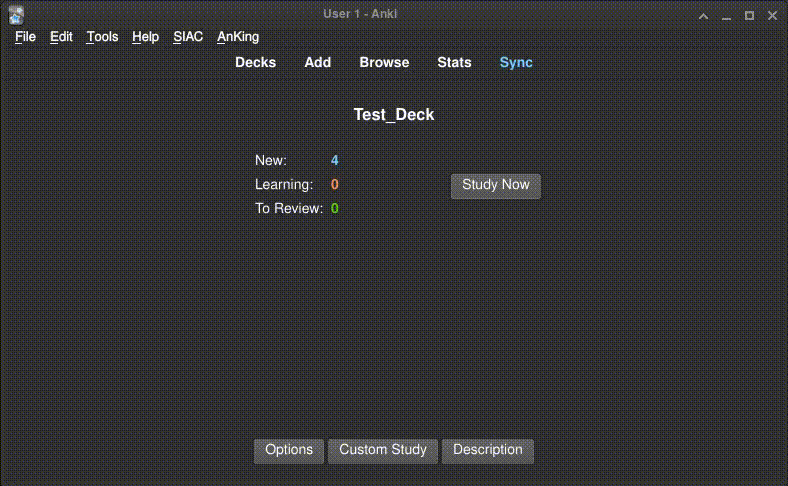
Task: Open the deck Description editor
Action: (x=487, y=450)
